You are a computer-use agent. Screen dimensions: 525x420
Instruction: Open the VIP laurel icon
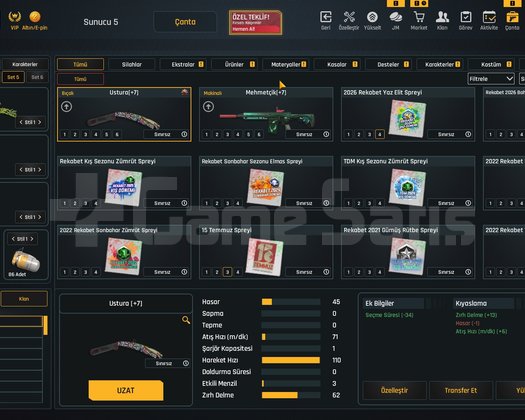(14, 16)
